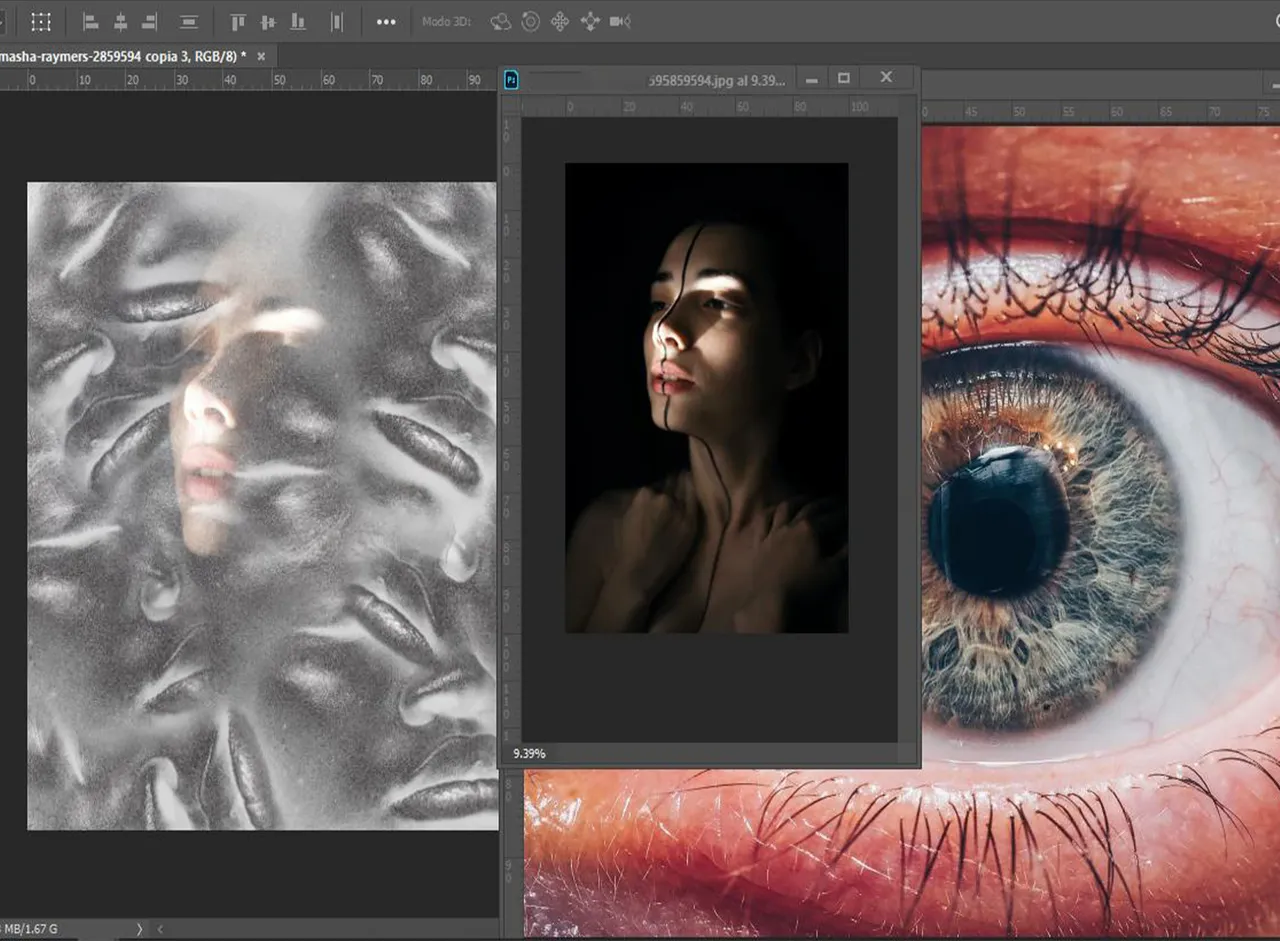The width and height of the screenshot is (1280, 941).
Task: Align right edges of layers
Action: click(x=150, y=21)
